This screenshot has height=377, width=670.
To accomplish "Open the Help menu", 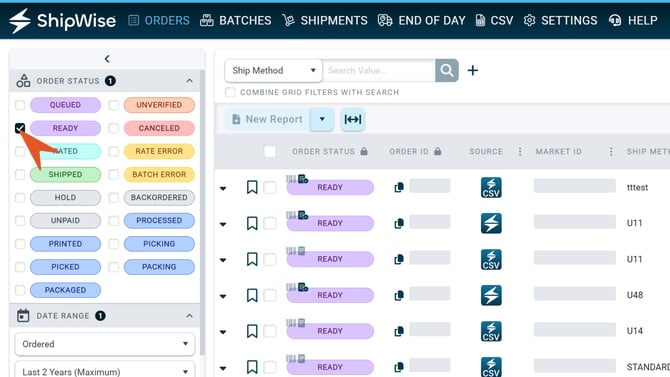I will 633,21.
